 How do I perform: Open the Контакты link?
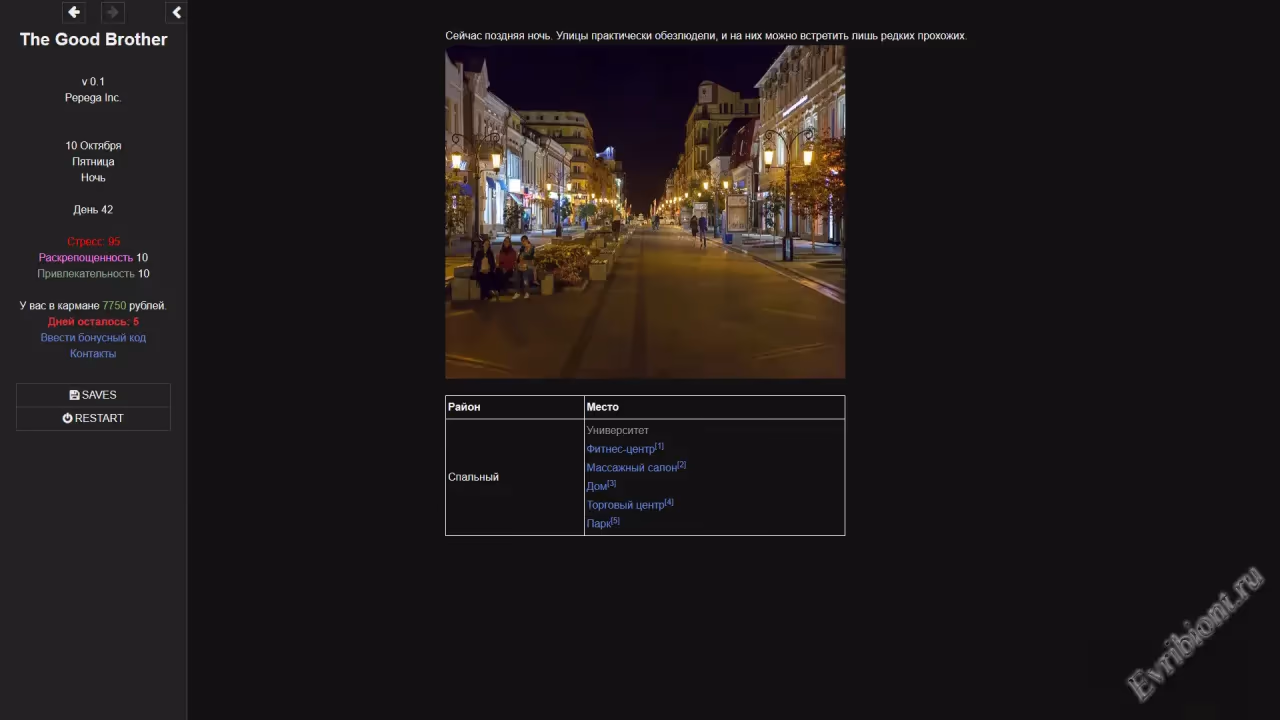tap(93, 354)
